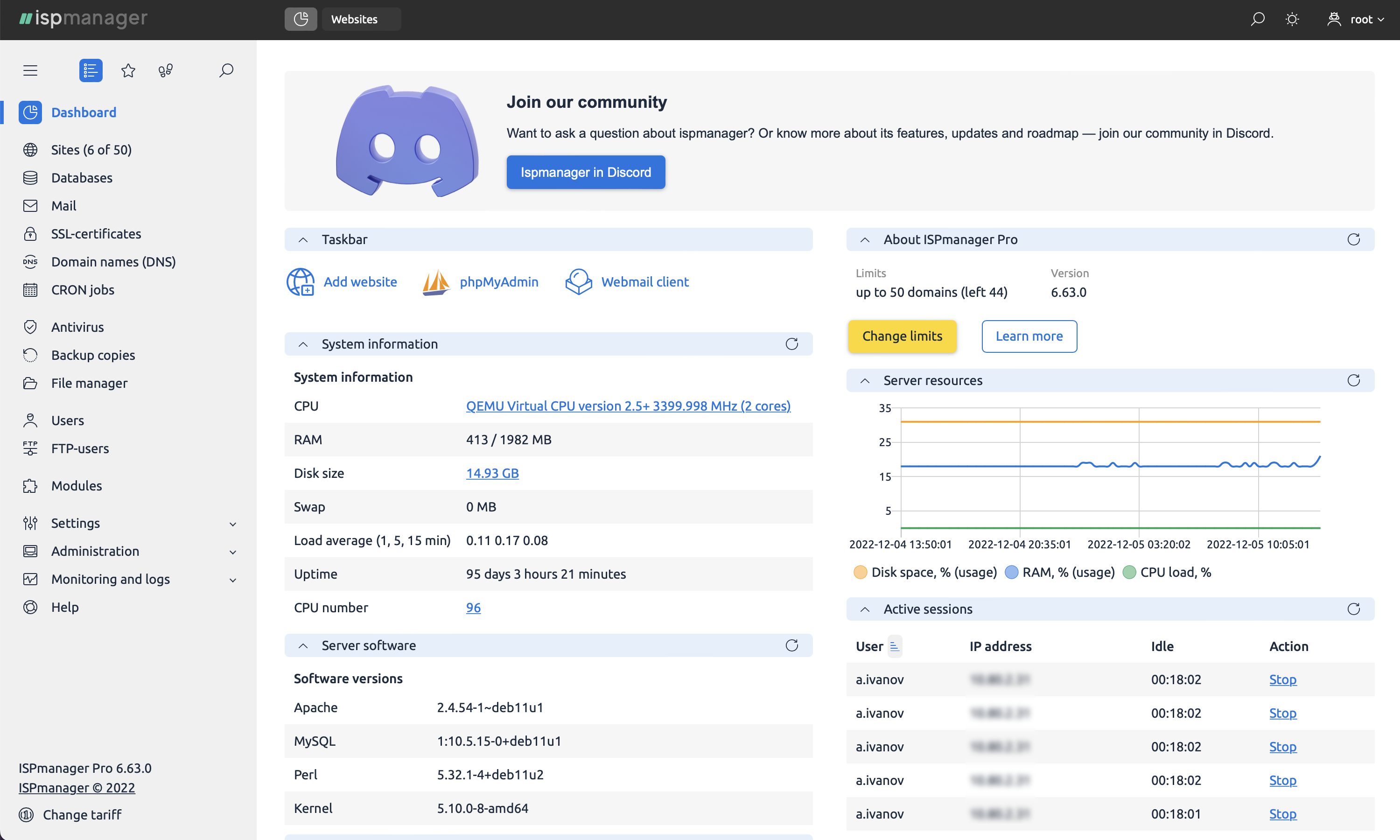Click Monitoring and logs chart icon
This screenshot has height=840, width=1400.
point(30,579)
